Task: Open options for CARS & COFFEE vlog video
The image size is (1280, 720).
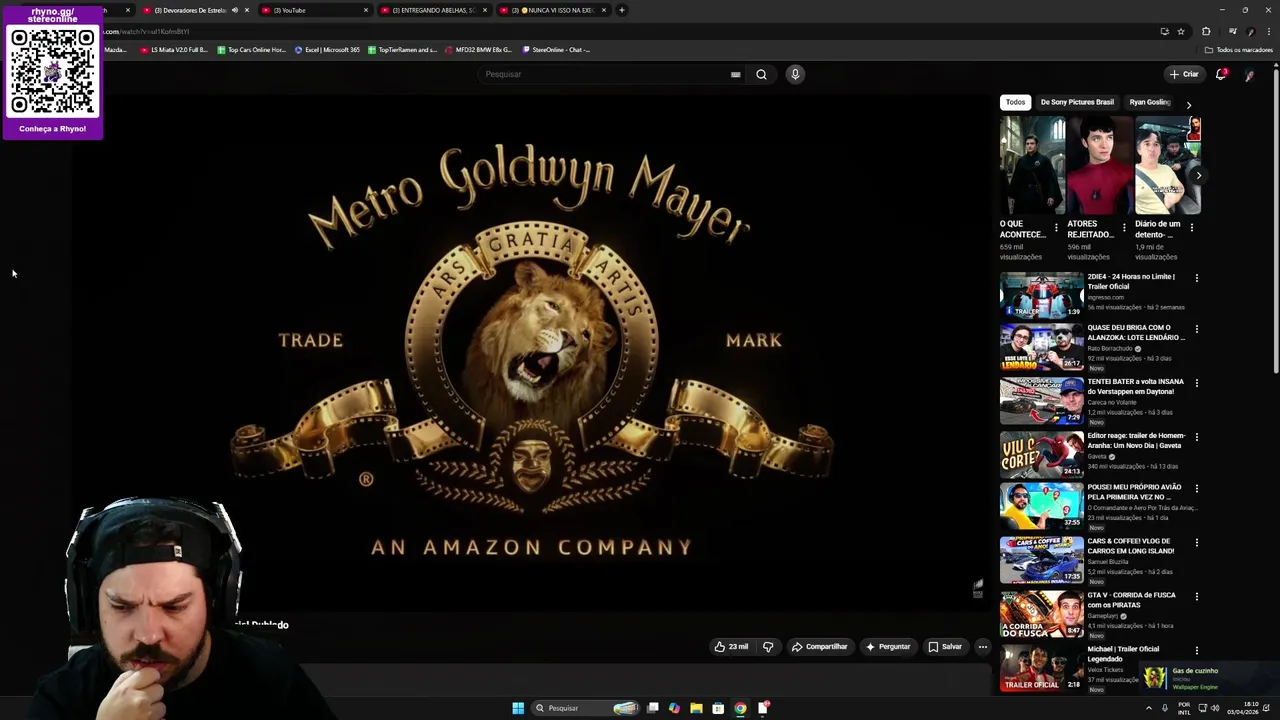Action: pyautogui.click(x=1196, y=542)
